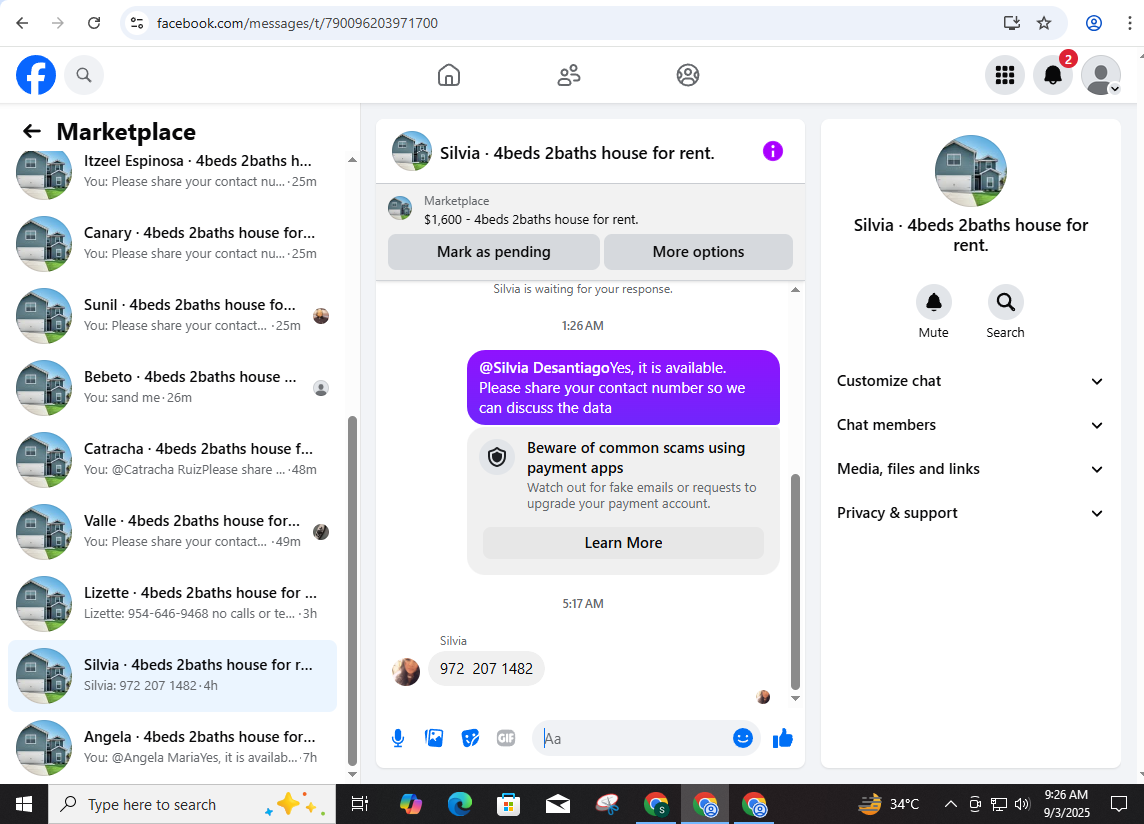Screen dimensions: 1144x824
Task: Open the emoji picker
Action: [x=743, y=739]
